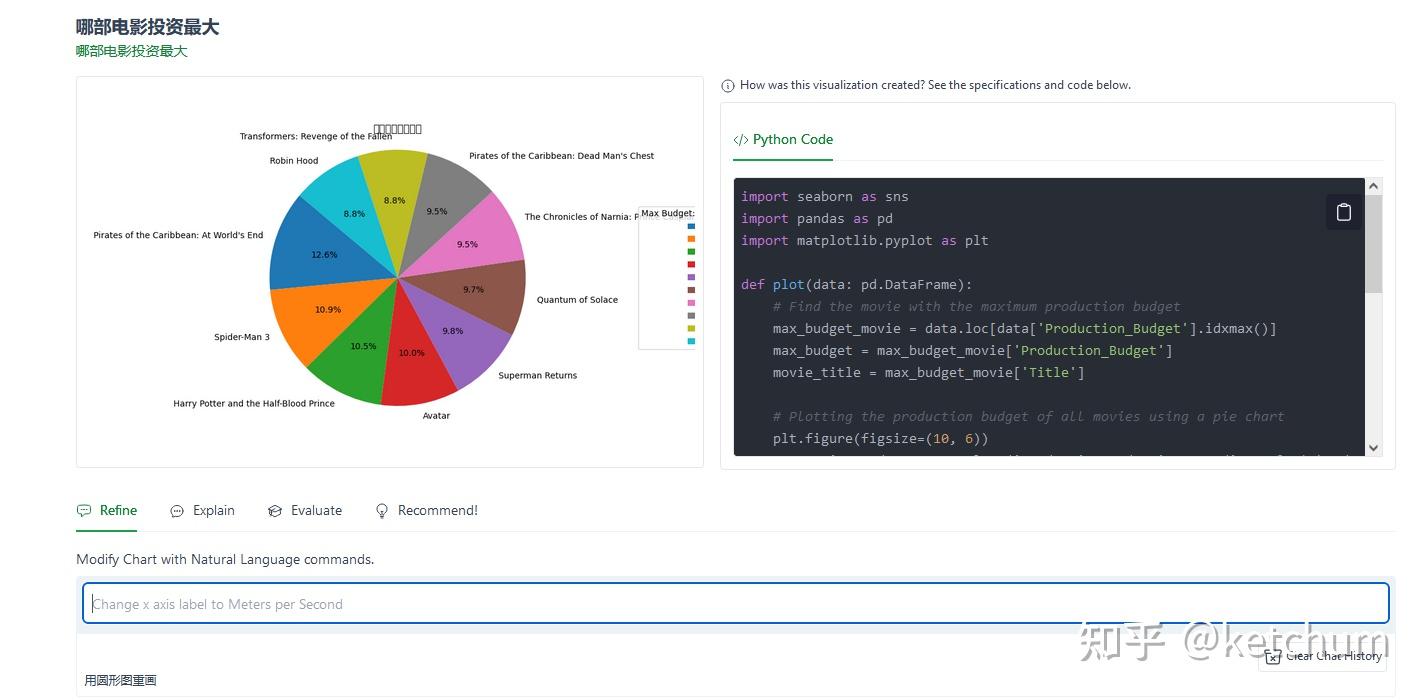Screen dimensions: 1427x700
Task: Open the Python Code tab
Action: (x=783, y=140)
